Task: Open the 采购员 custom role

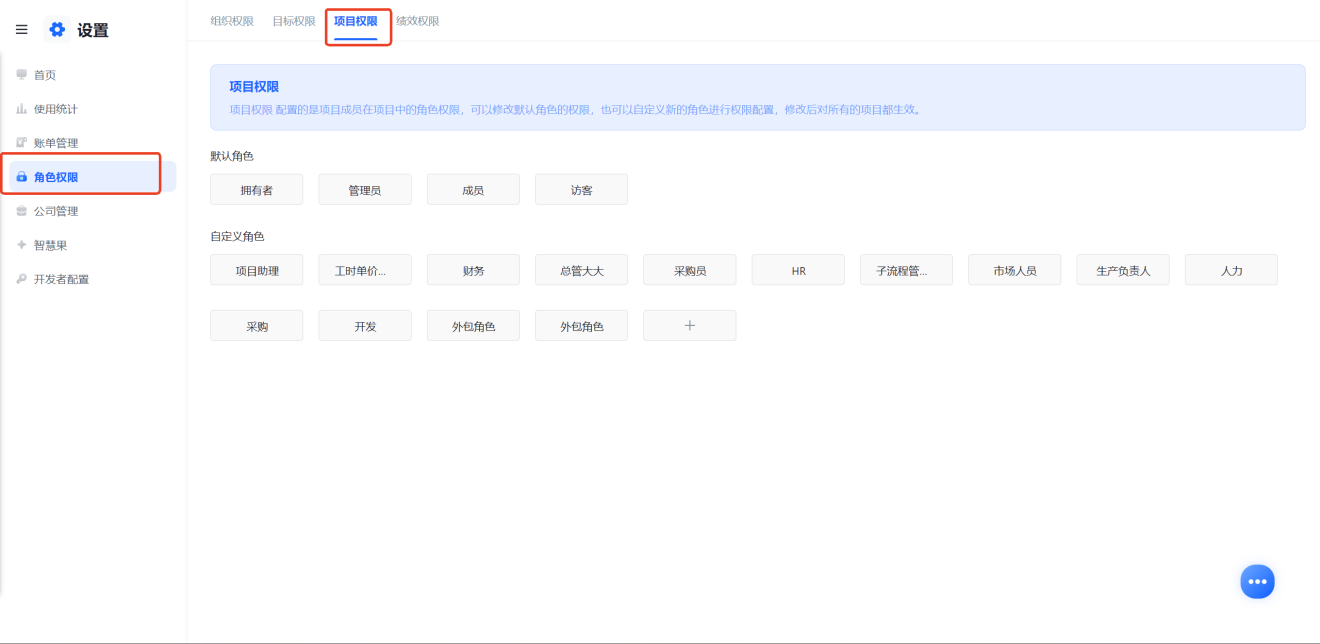Action: tap(690, 270)
